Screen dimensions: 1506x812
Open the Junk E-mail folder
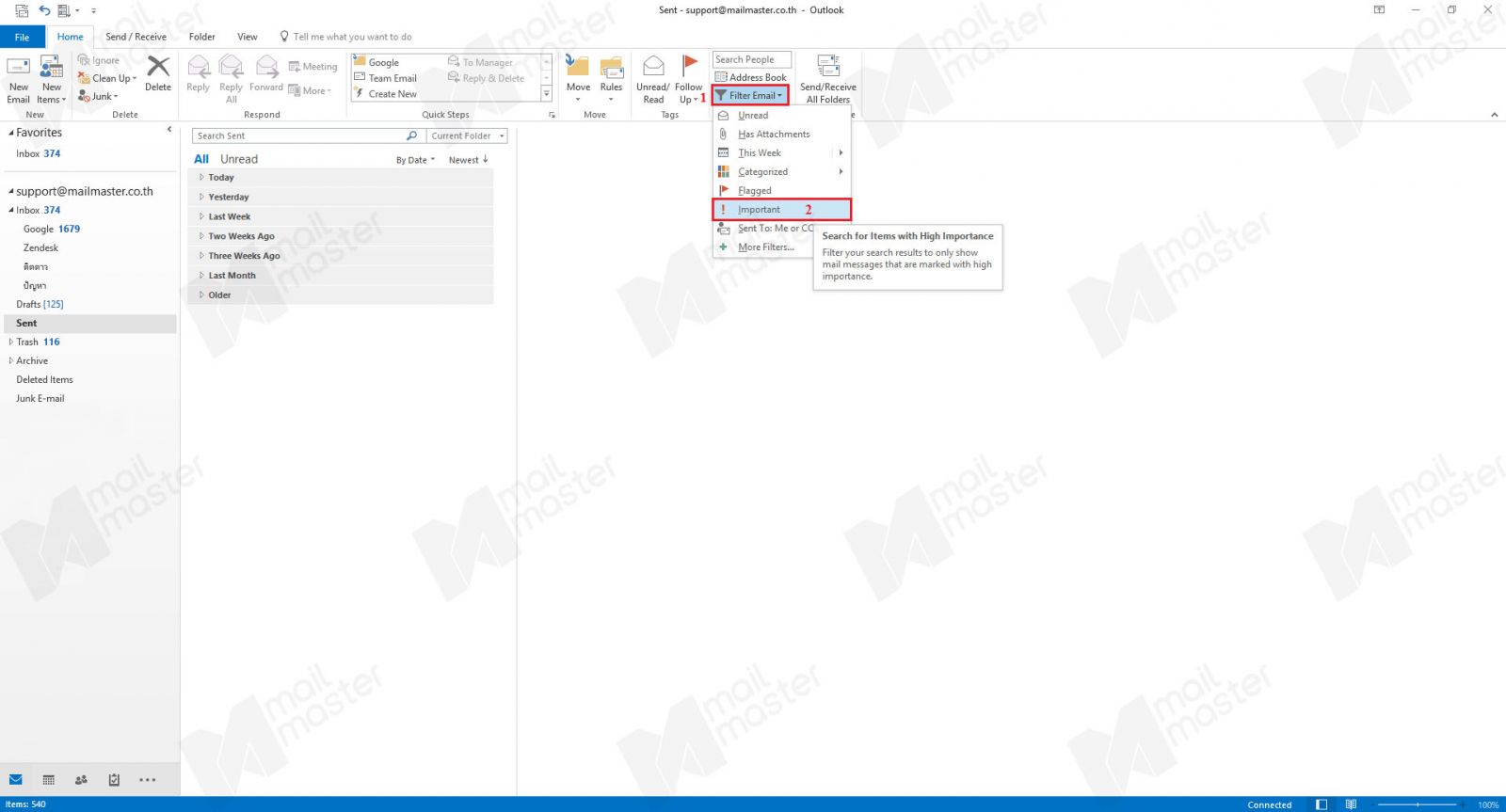pos(40,398)
